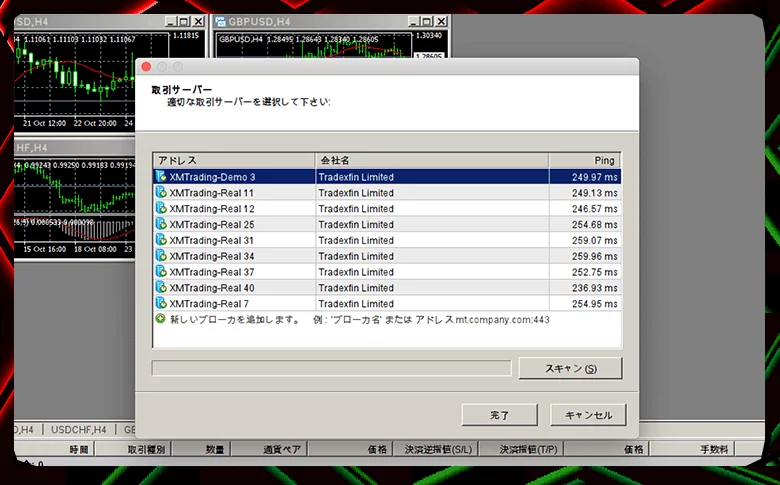This screenshot has width=780, height=485.
Task: Click the 259.96 ms ping value
Action: point(594,257)
